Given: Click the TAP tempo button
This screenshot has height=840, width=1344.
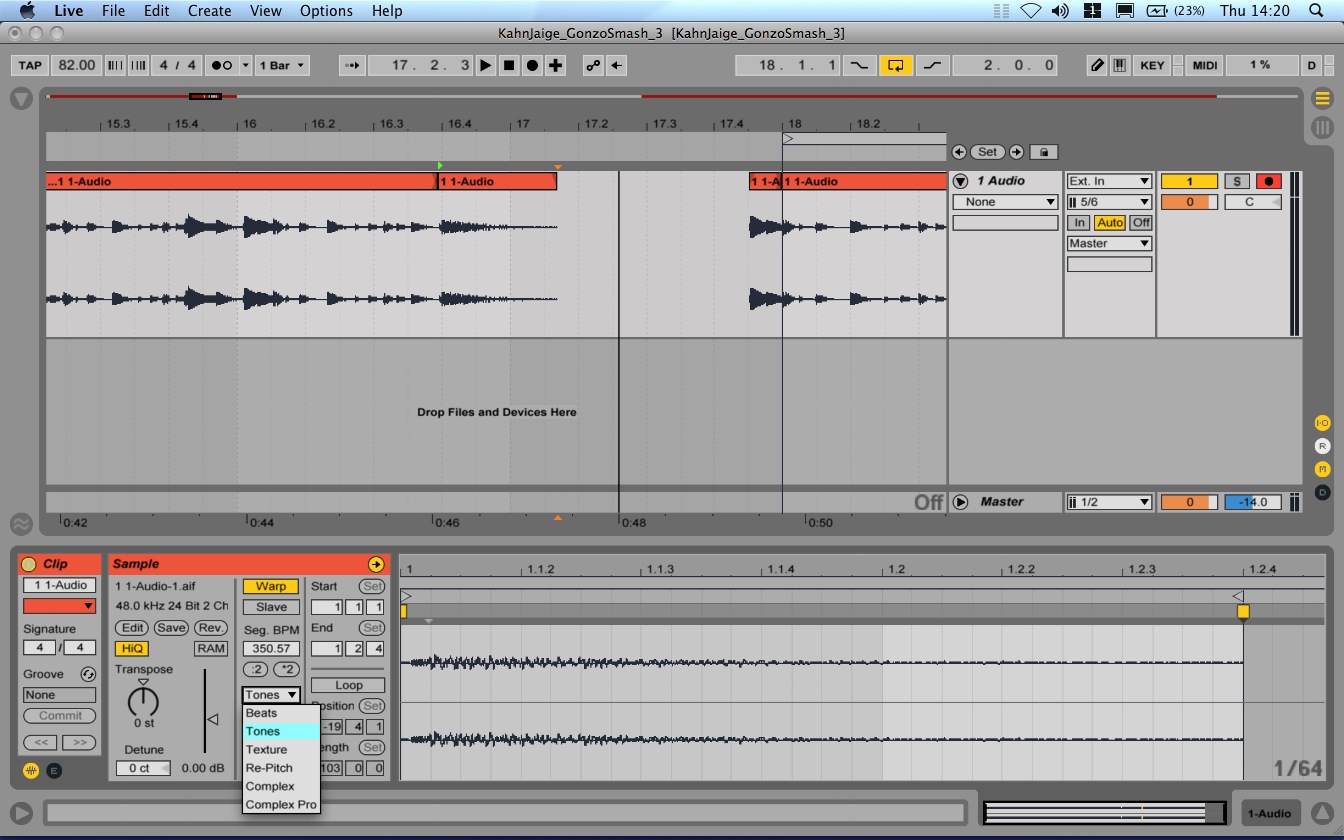Looking at the screenshot, I should click(x=31, y=65).
